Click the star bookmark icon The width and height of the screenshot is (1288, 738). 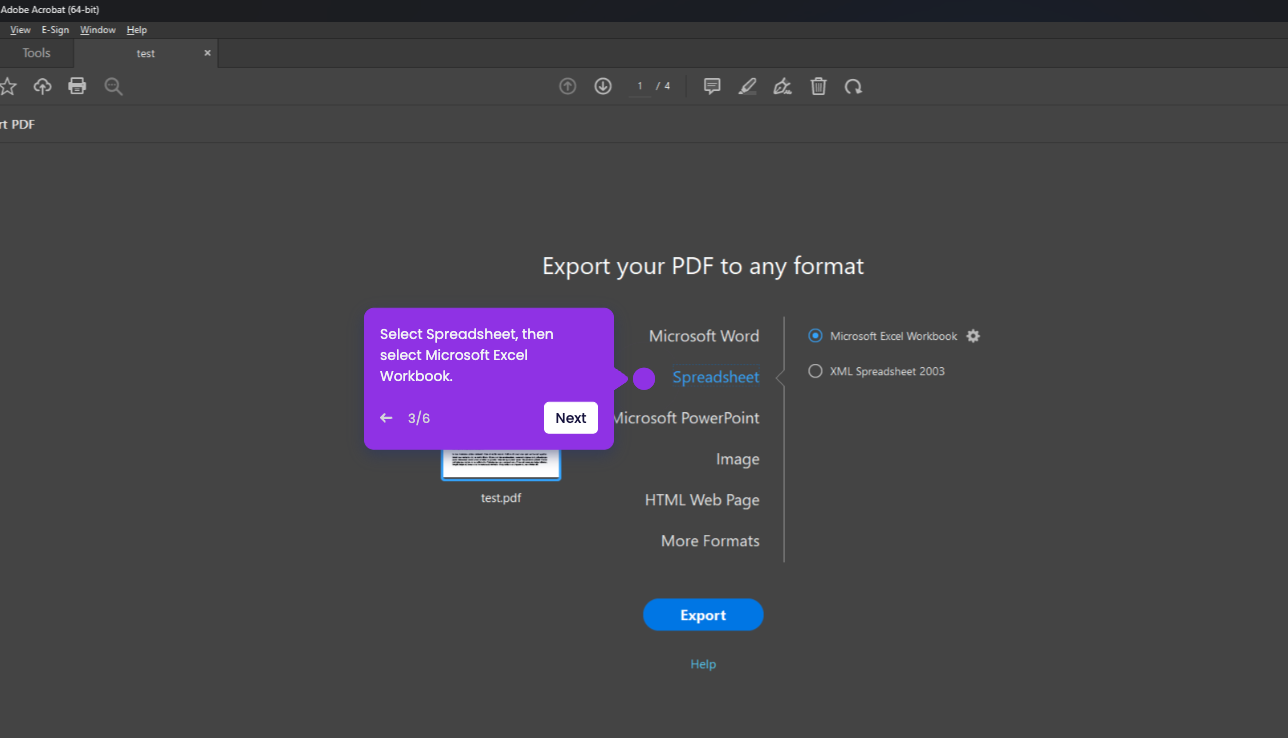click(x=7, y=86)
